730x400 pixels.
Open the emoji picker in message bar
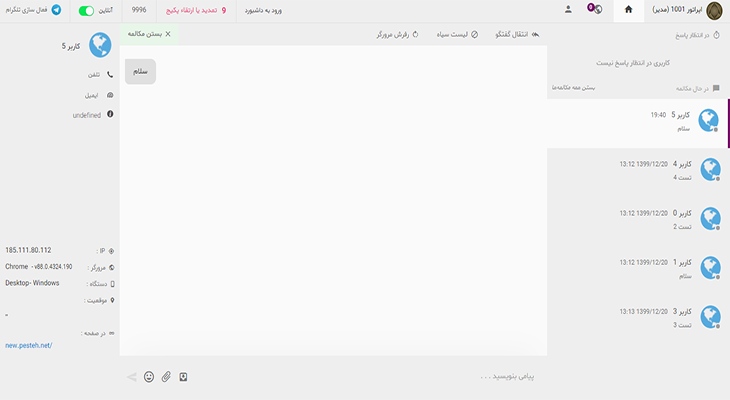tap(149, 377)
